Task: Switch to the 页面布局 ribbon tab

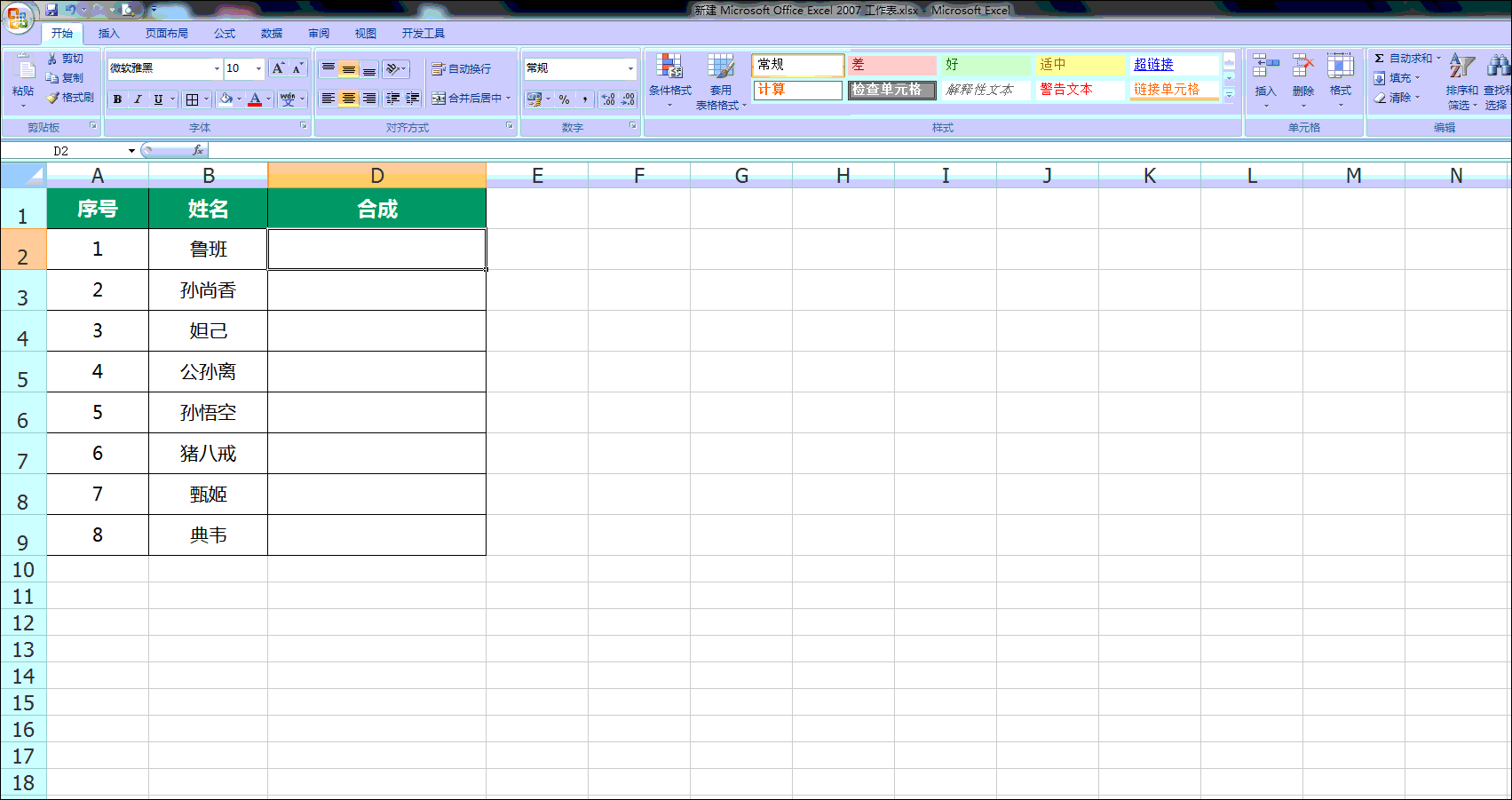Action: (x=166, y=34)
